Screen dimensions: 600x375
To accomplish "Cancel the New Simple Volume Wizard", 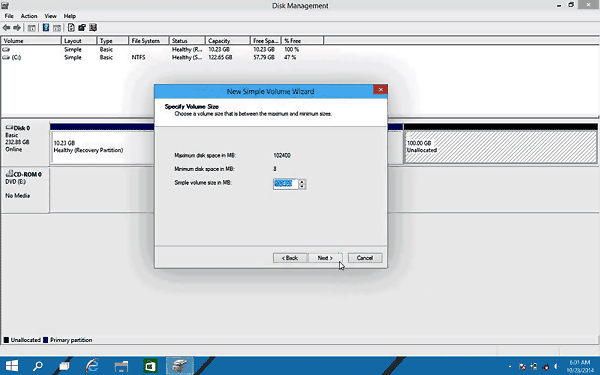I will 365,258.
